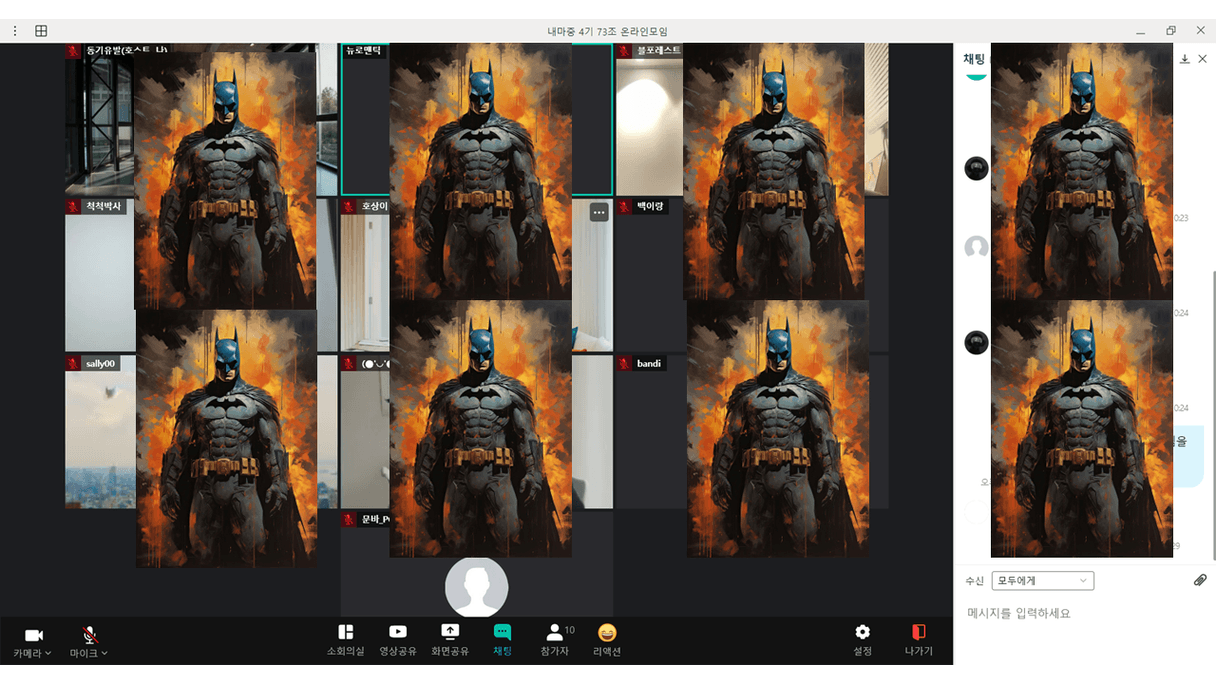
Task: Unmute the microphone via 마이크 icon
Action: coord(89,635)
